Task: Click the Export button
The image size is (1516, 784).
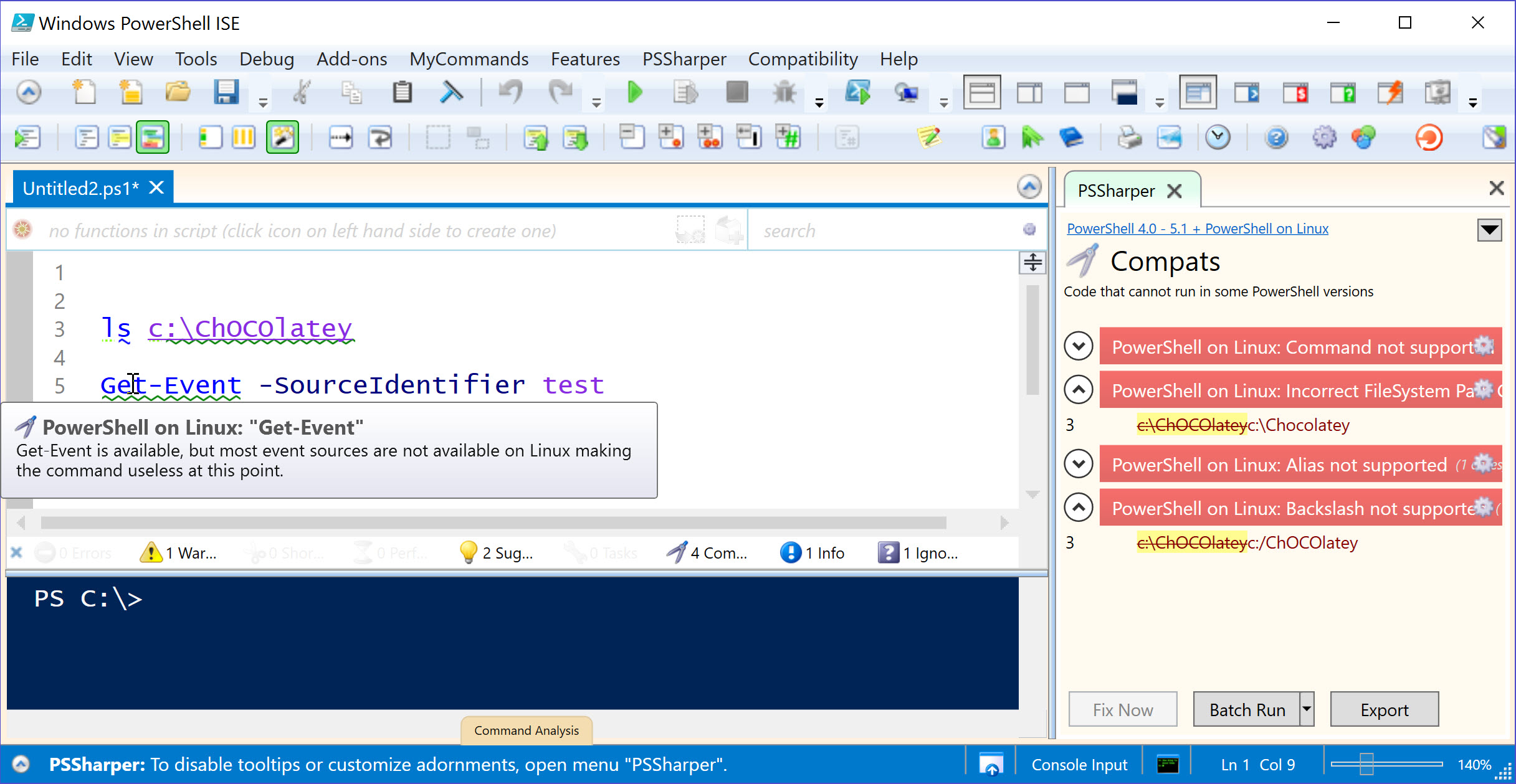Action: pyautogui.click(x=1384, y=709)
